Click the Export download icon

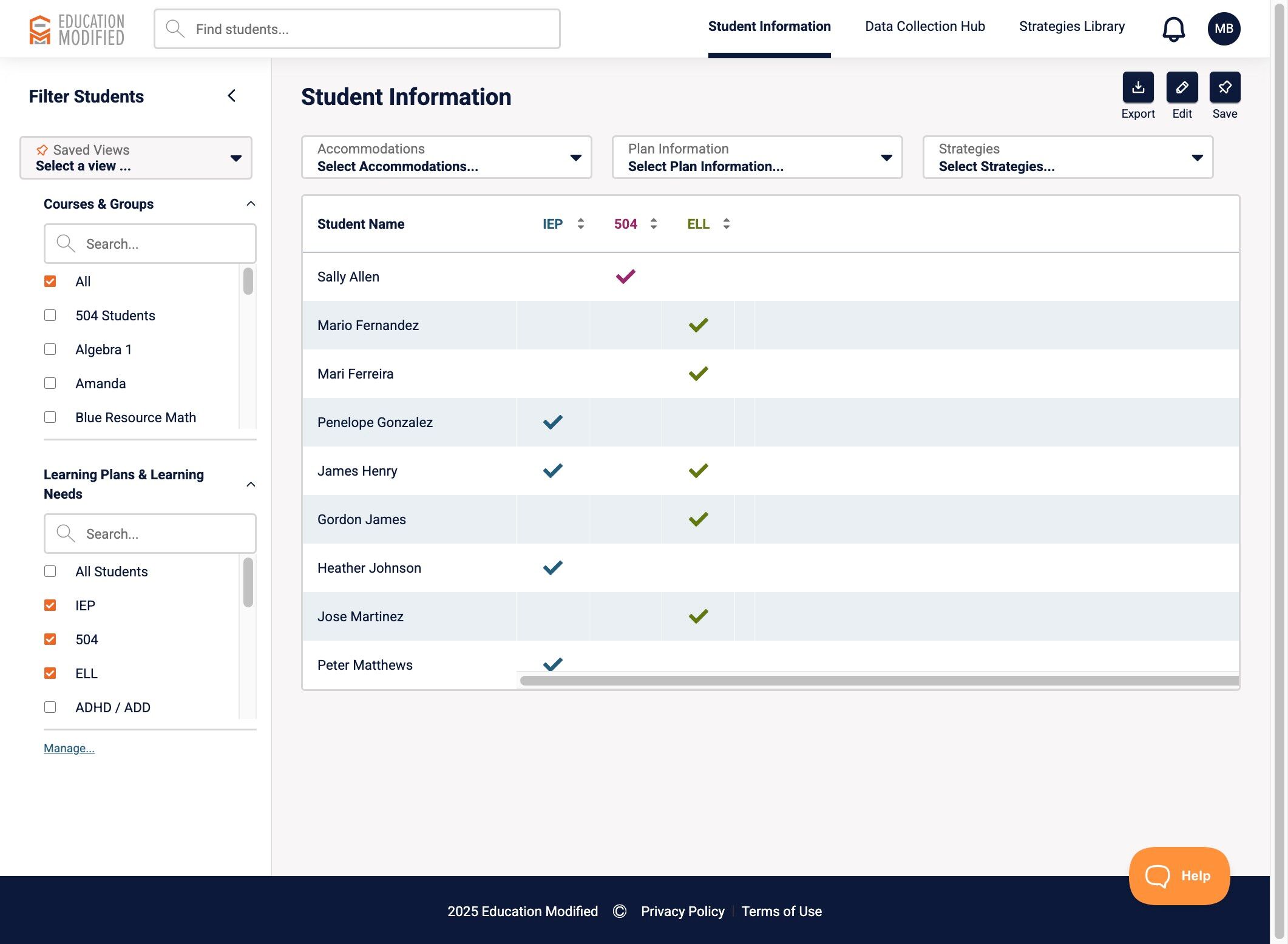[x=1137, y=87]
